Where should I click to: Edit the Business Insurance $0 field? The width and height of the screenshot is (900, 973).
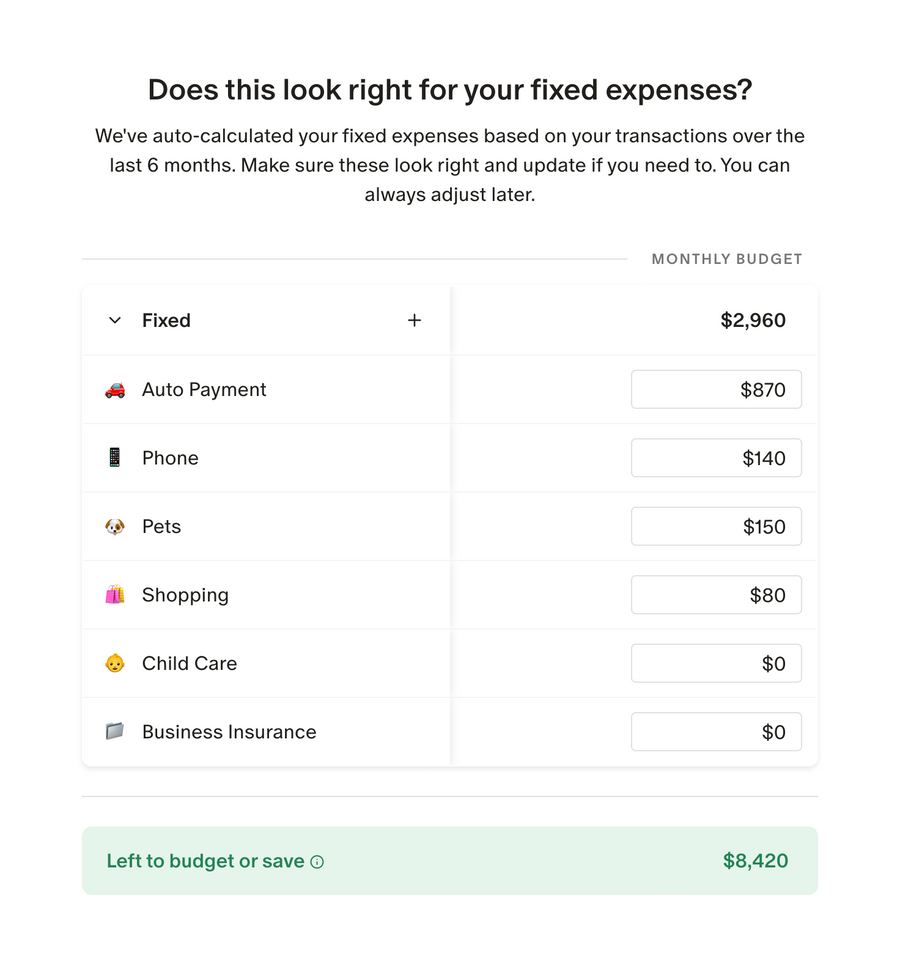[716, 731]
